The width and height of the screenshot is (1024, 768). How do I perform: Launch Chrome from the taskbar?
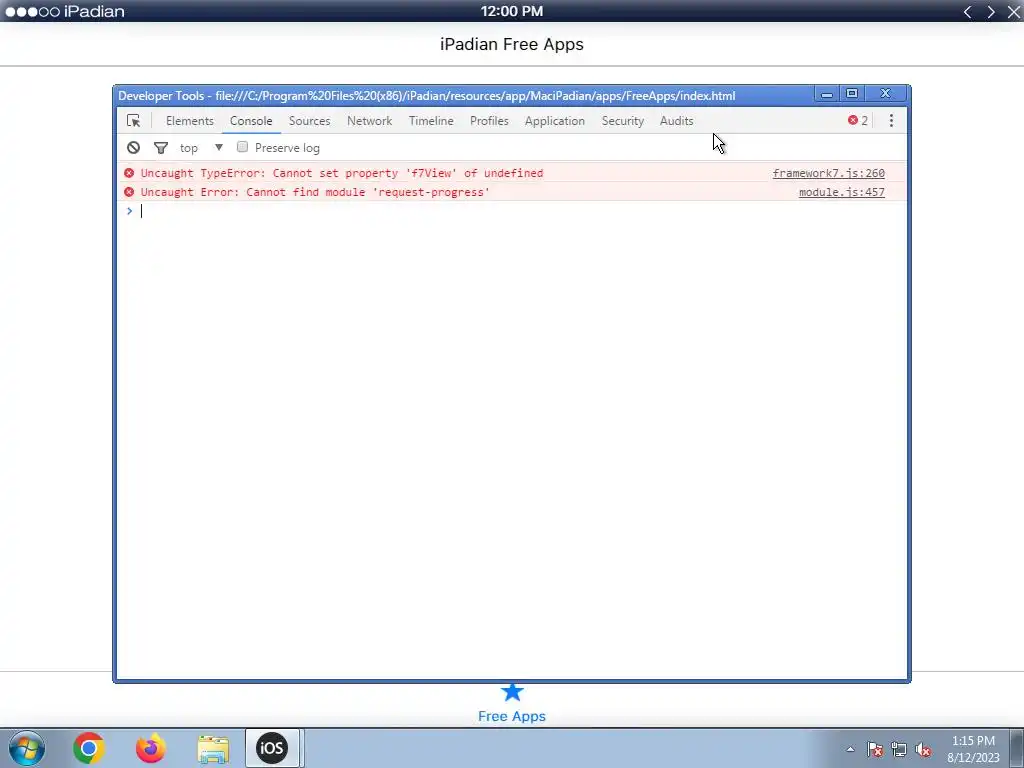[x=89, y=748]
